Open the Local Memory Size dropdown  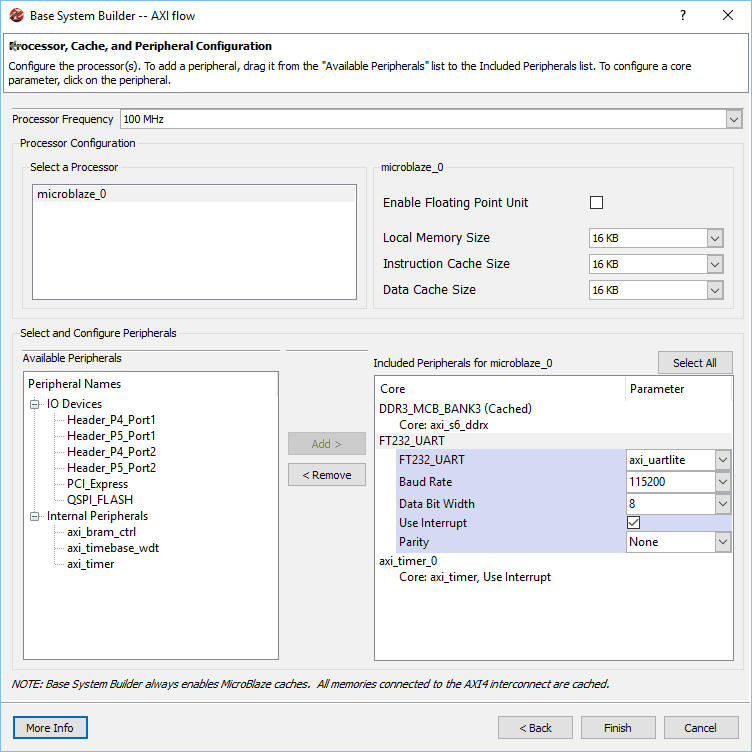[x=714, y=238]
